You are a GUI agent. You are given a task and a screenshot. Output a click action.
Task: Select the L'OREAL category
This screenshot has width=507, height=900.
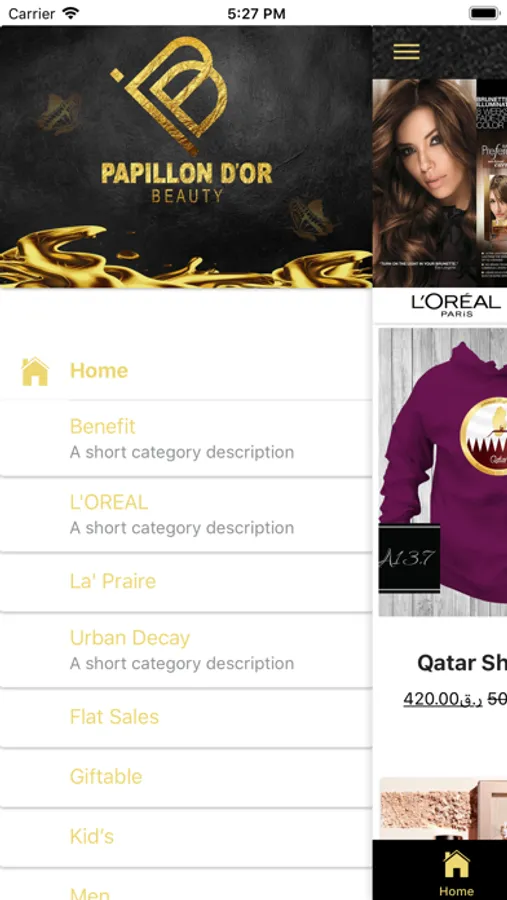point(186,514)
